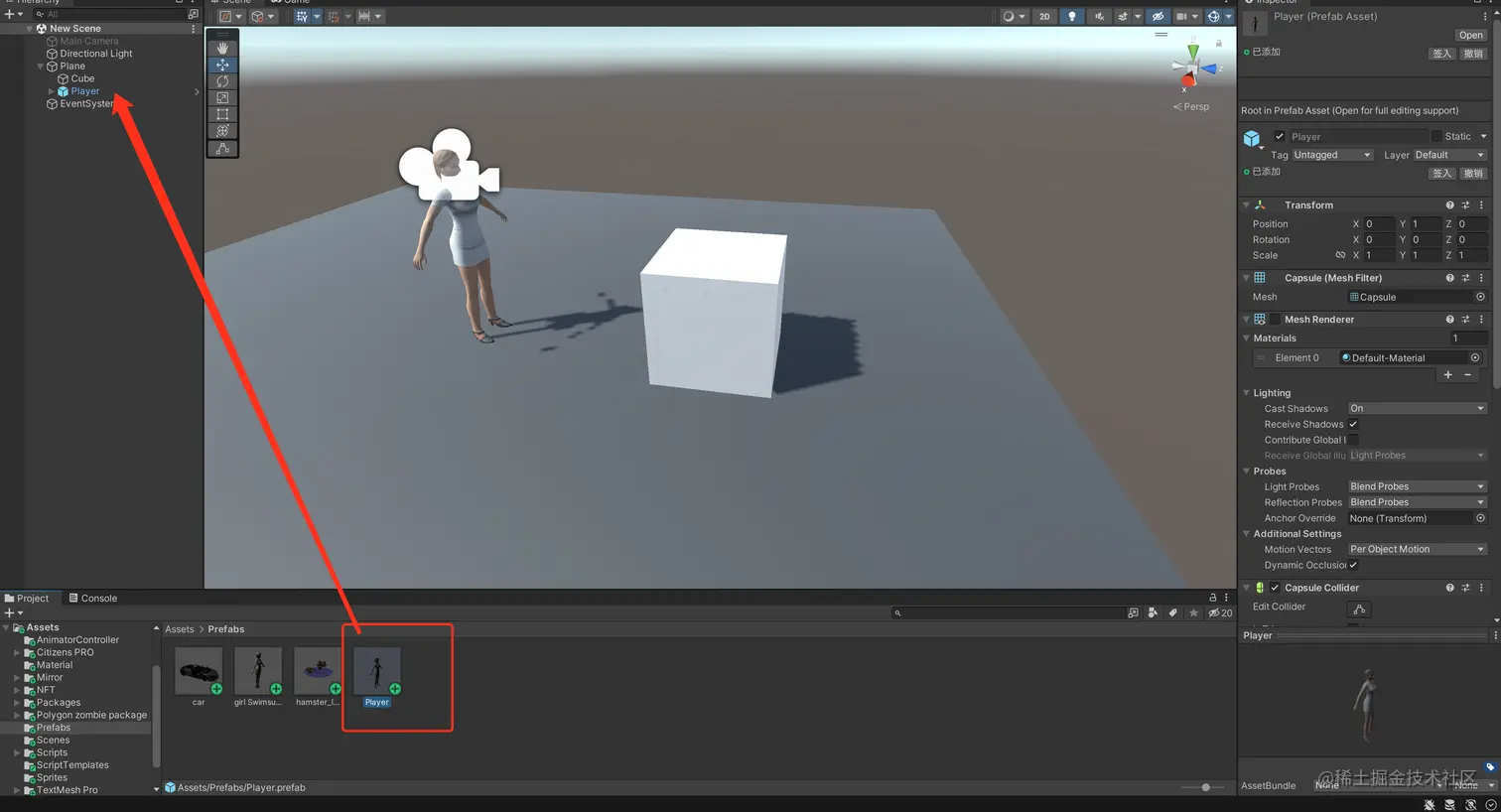Add material with the plus button
This screenshot has width=1501, height=812.
click(x=1447, y=374)
